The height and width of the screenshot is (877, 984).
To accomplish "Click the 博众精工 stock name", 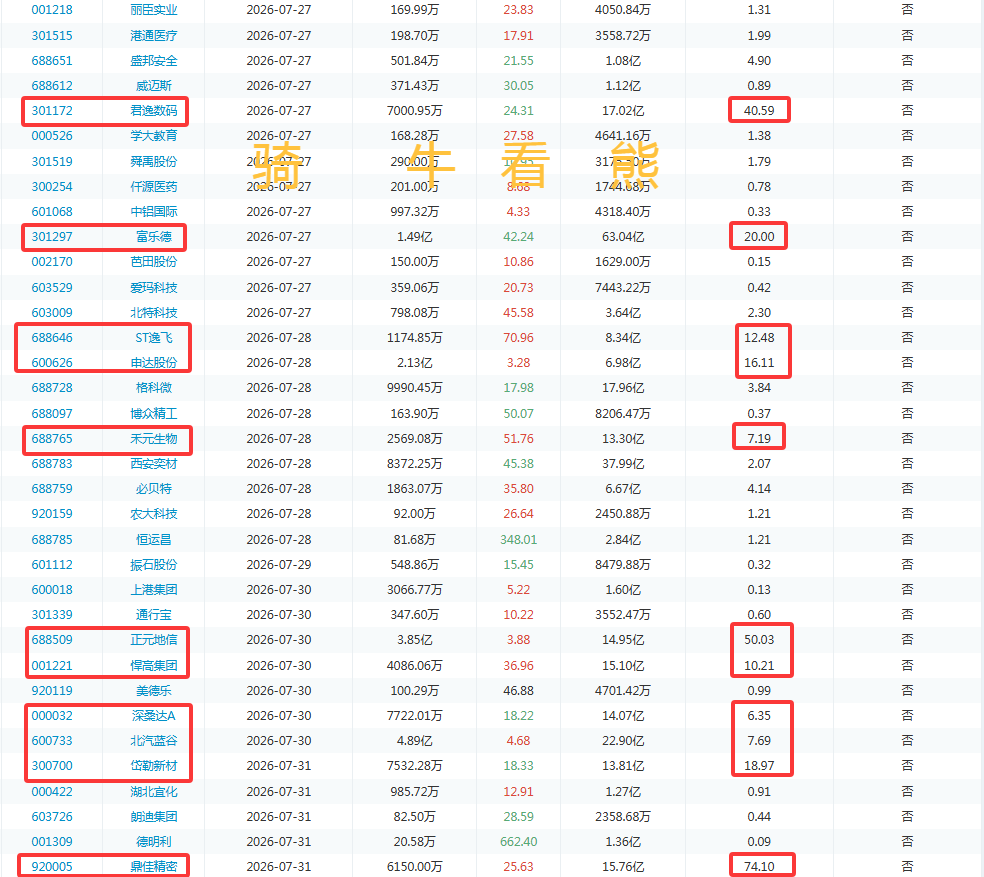I will pyautogui.click(x=154, y=414).
